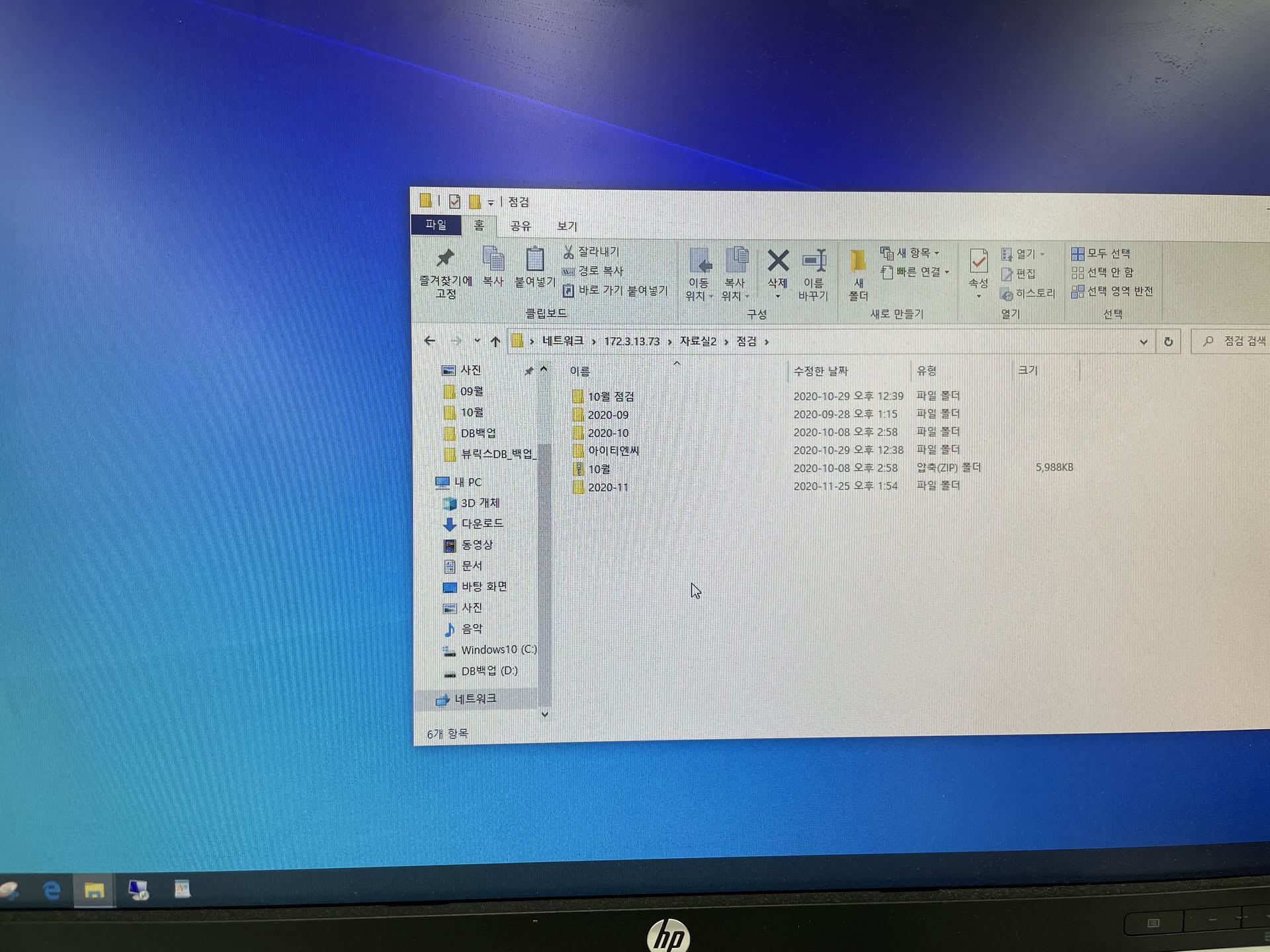
Task: Click the New Folder (새 폴더) icon
Action: pyautogui.click(x=858, y=262)
